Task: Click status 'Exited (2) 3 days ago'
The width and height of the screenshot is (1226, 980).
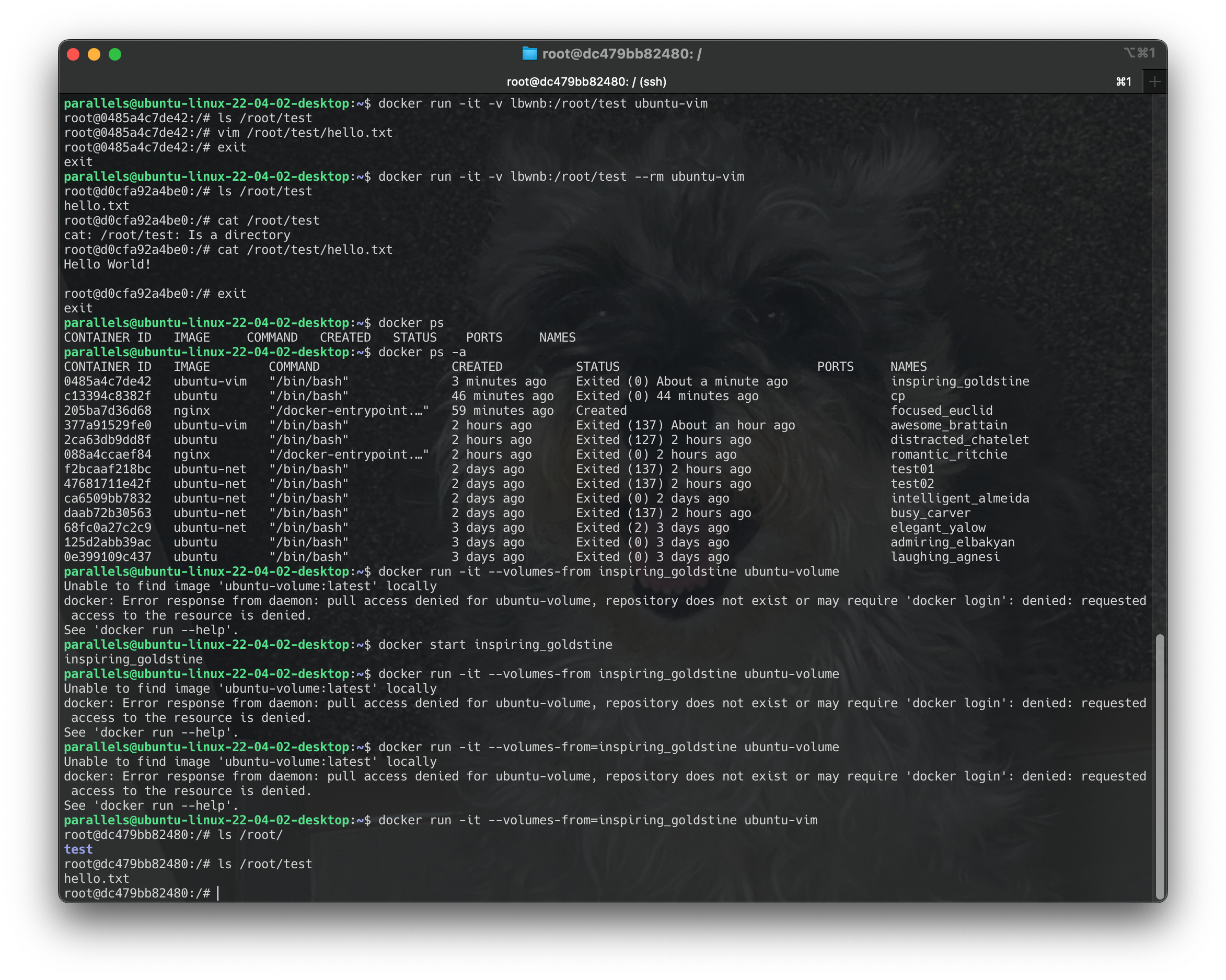Action: click(653, 528)
